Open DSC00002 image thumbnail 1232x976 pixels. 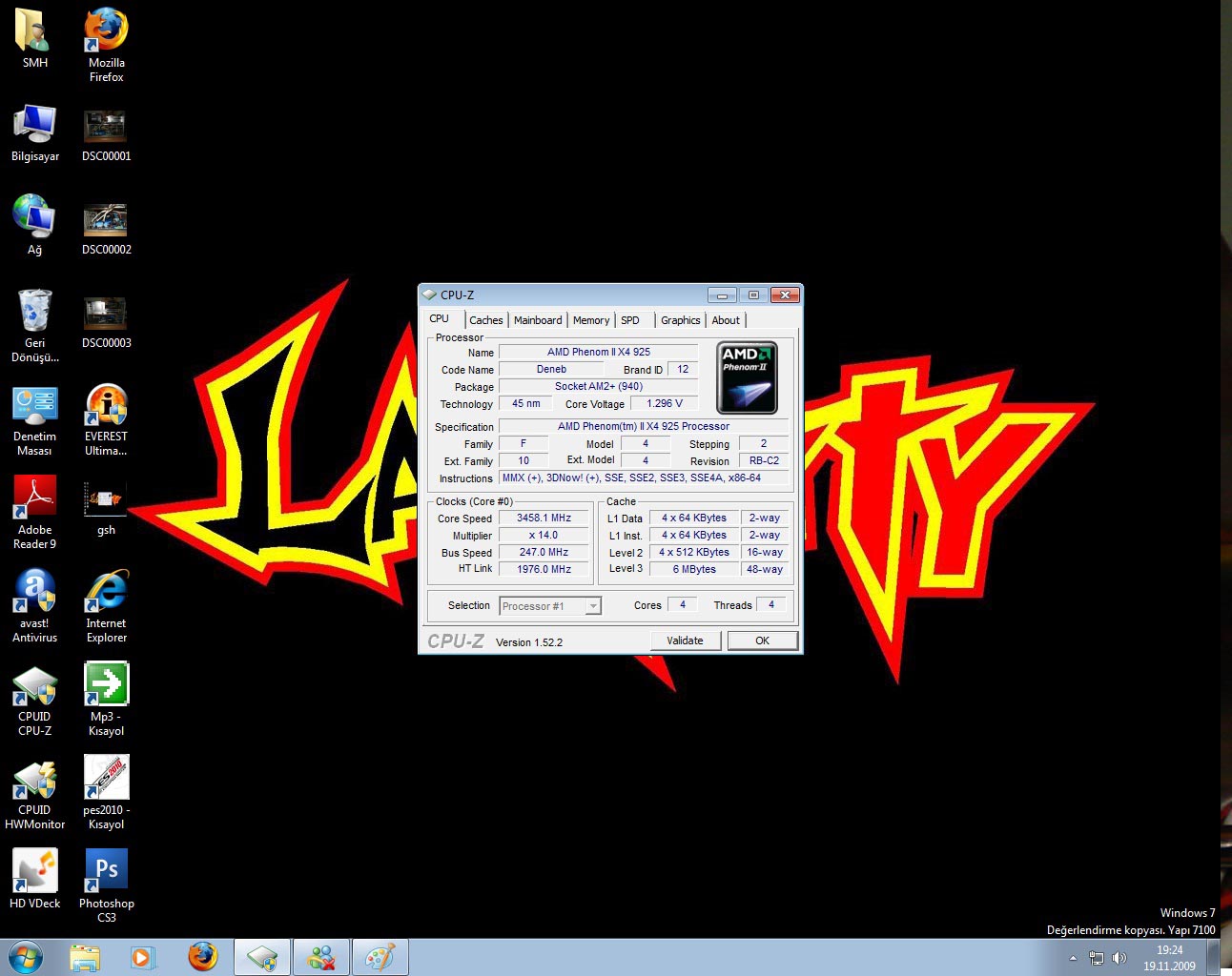pos(106,226)
